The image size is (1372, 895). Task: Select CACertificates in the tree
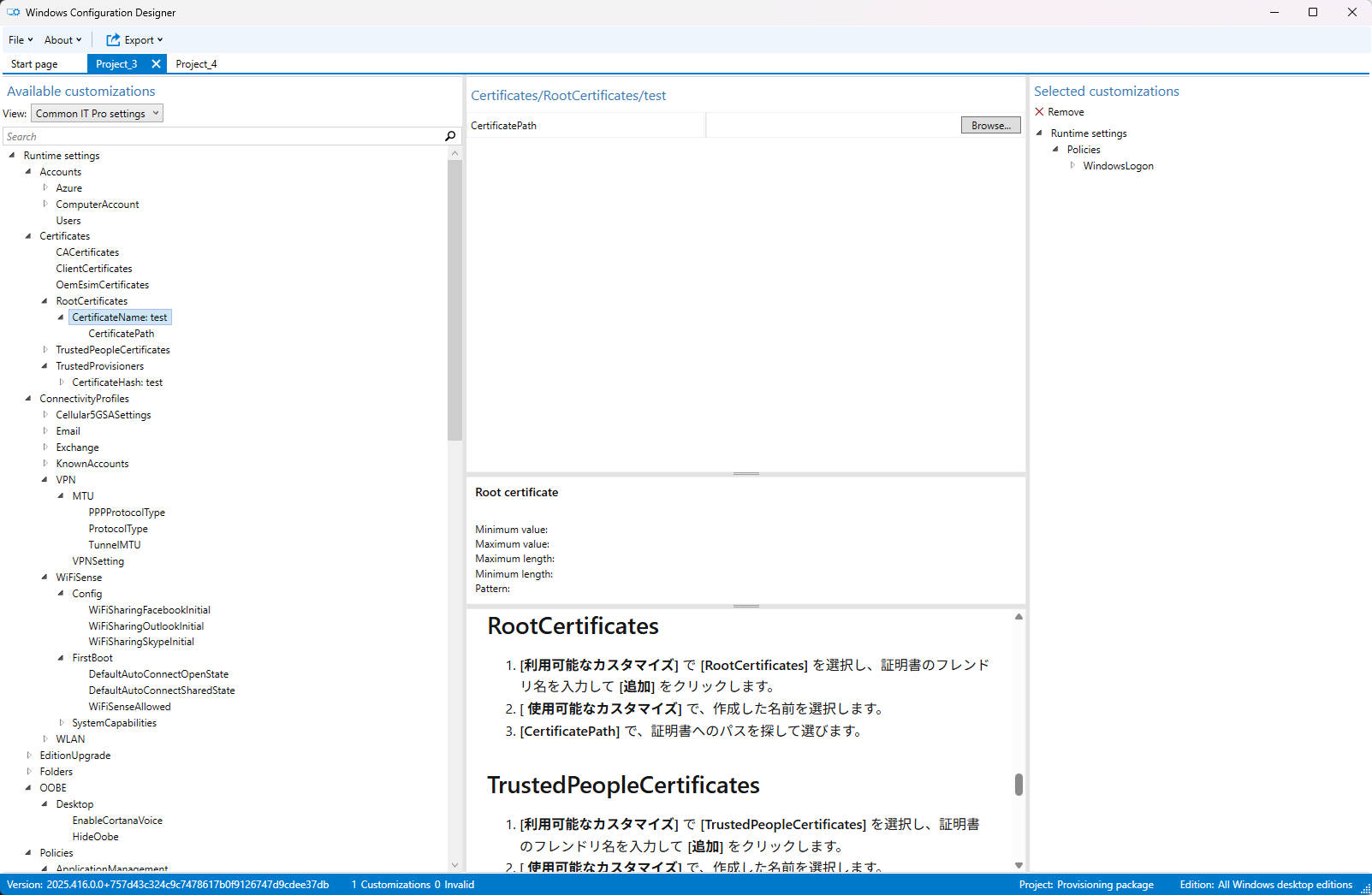pyautogui.click(x=87, y=252)
